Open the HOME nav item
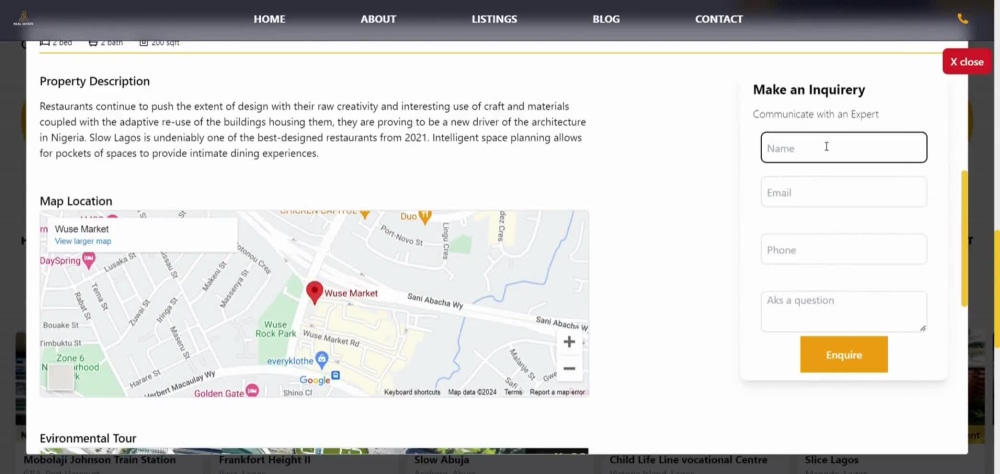This screenshot has width=1000, height=474. (269, 19)
